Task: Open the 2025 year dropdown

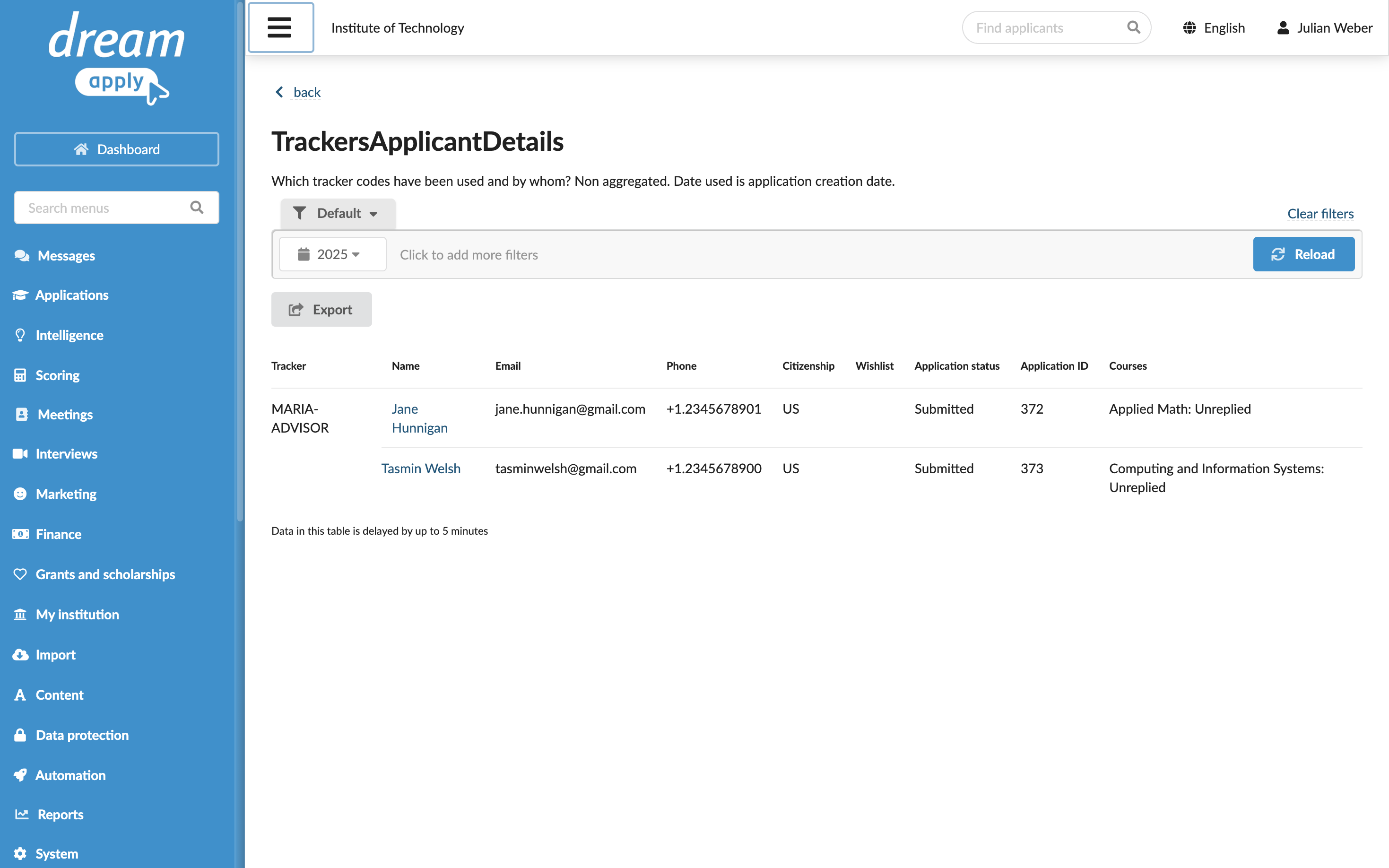Action: [x=332, y=254]
